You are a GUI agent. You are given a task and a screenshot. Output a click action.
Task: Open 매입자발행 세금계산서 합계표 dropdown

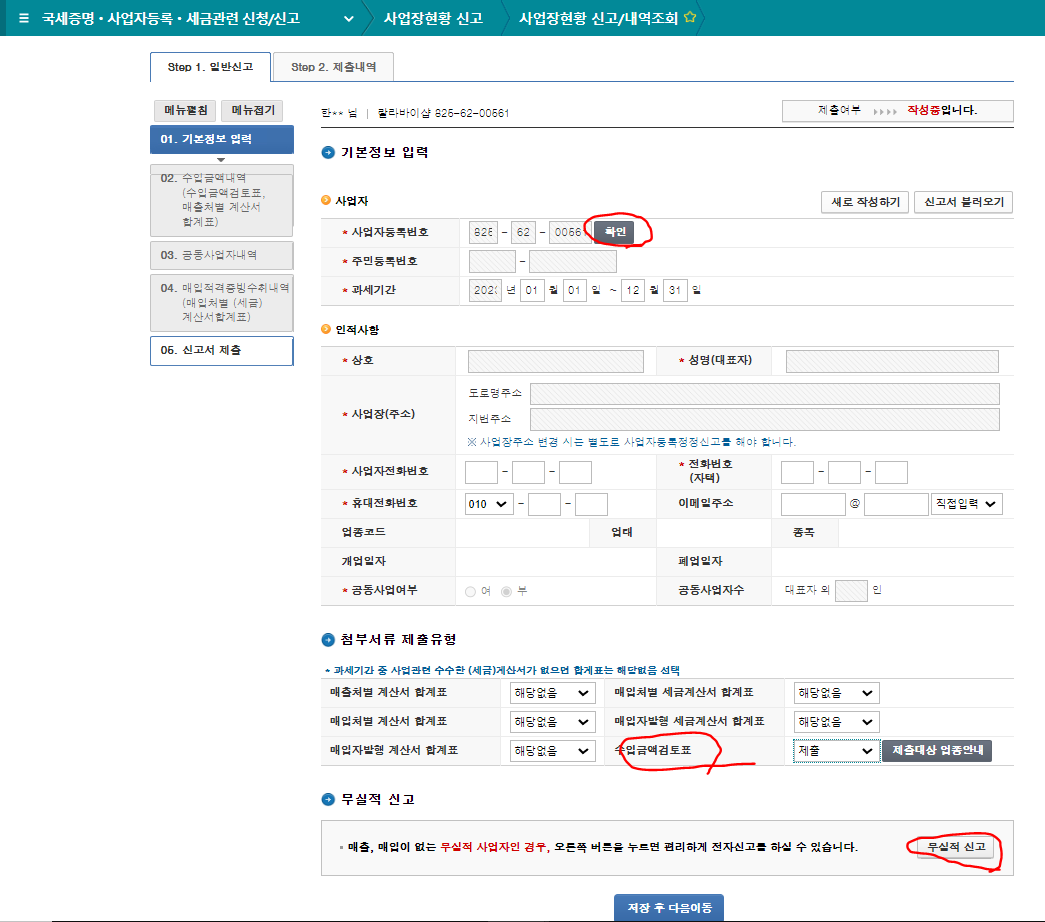(x=836, y=722)
